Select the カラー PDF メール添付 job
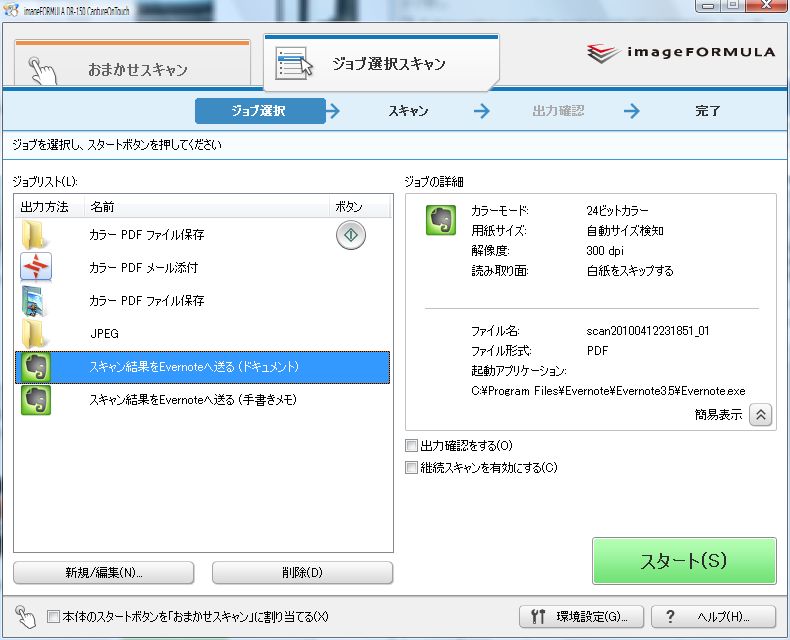 tap(203, 267)
